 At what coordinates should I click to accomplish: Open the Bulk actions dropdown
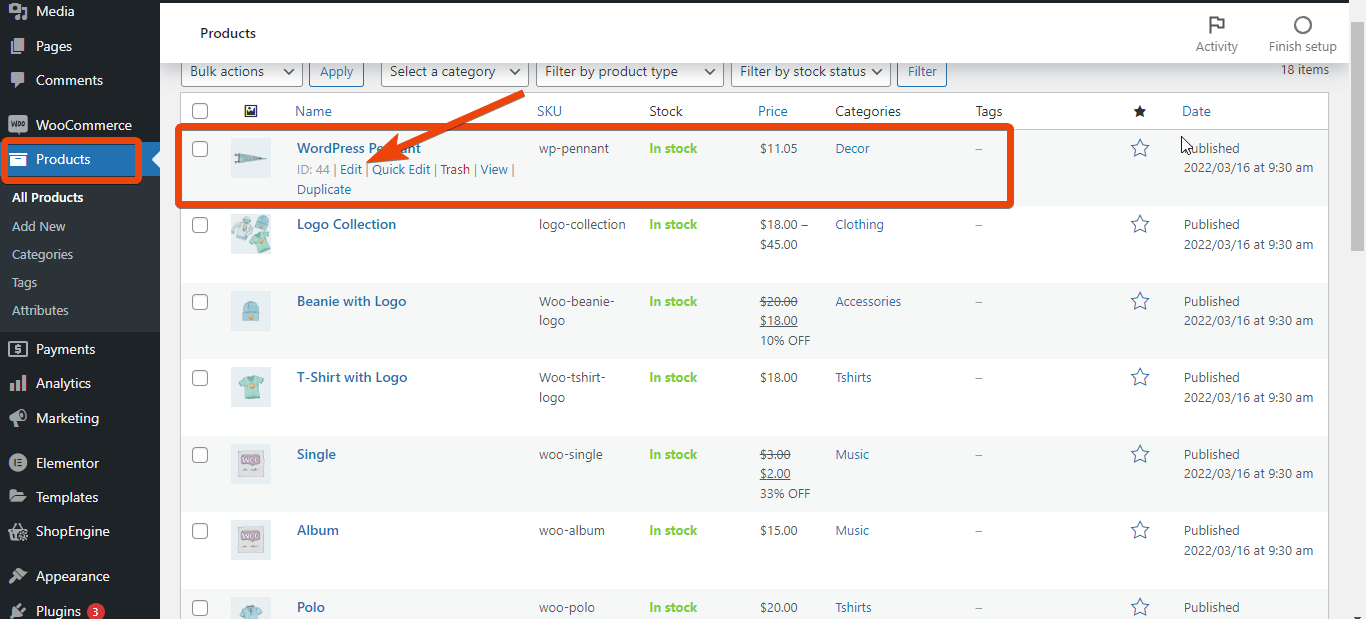[241, 72]
